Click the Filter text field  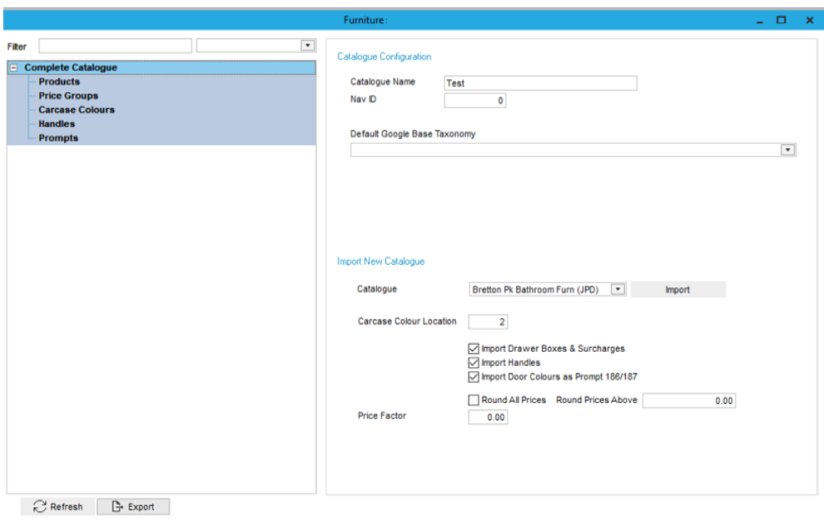click(x=115, y=46)
